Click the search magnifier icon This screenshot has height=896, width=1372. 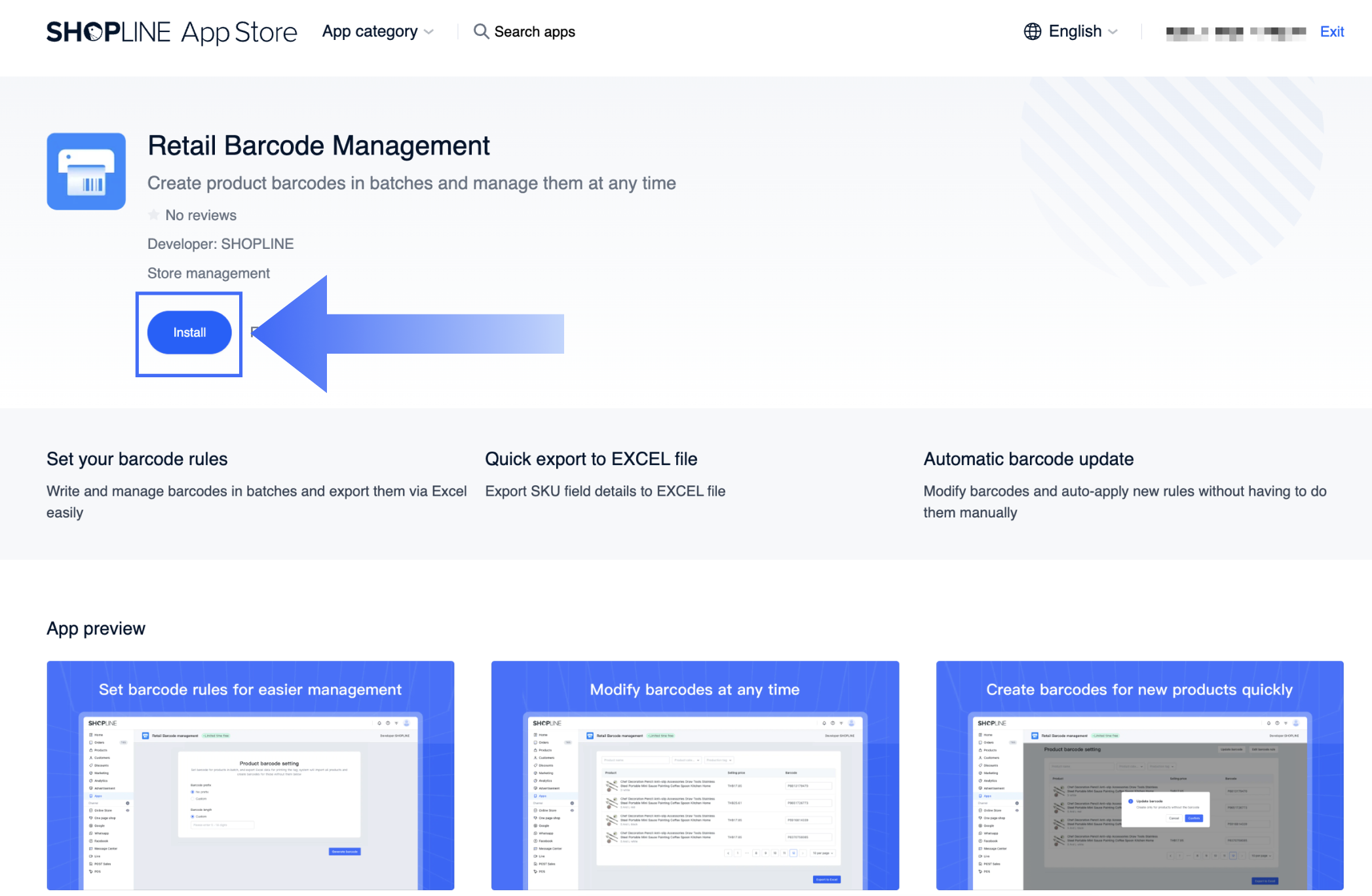coord(481,31)
